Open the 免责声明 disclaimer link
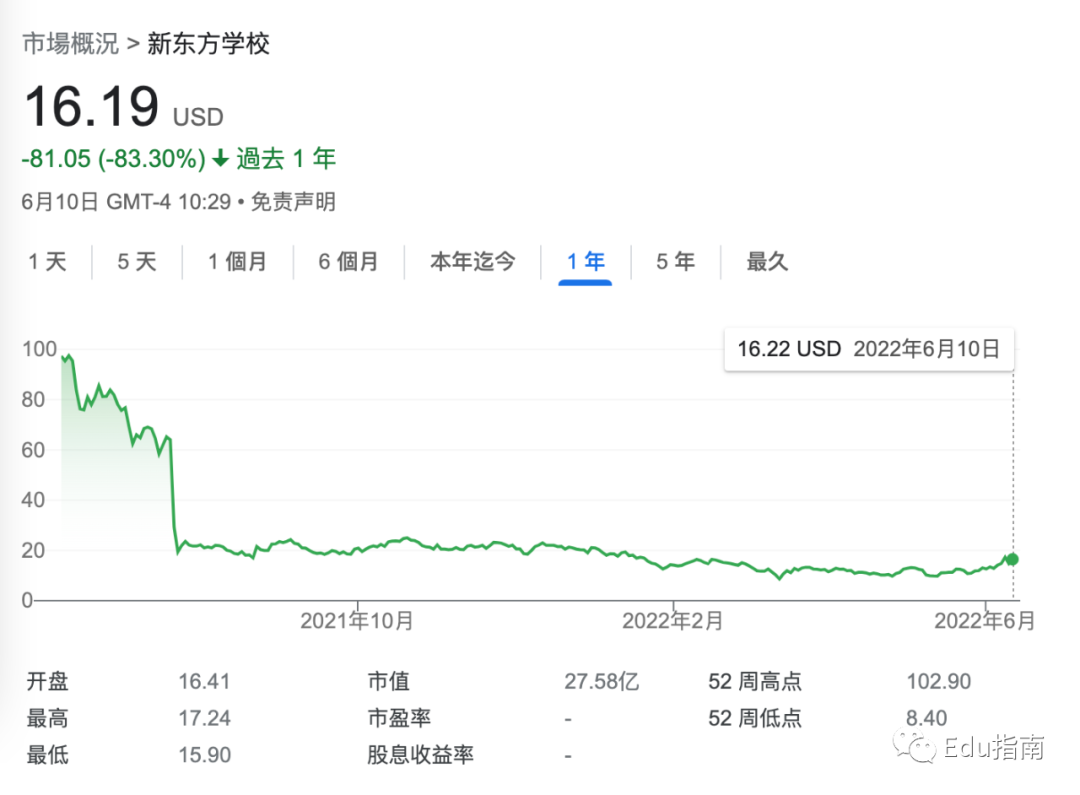This screenshot has height=795, width=1080. pyautogui.click(x=293, y=202)
